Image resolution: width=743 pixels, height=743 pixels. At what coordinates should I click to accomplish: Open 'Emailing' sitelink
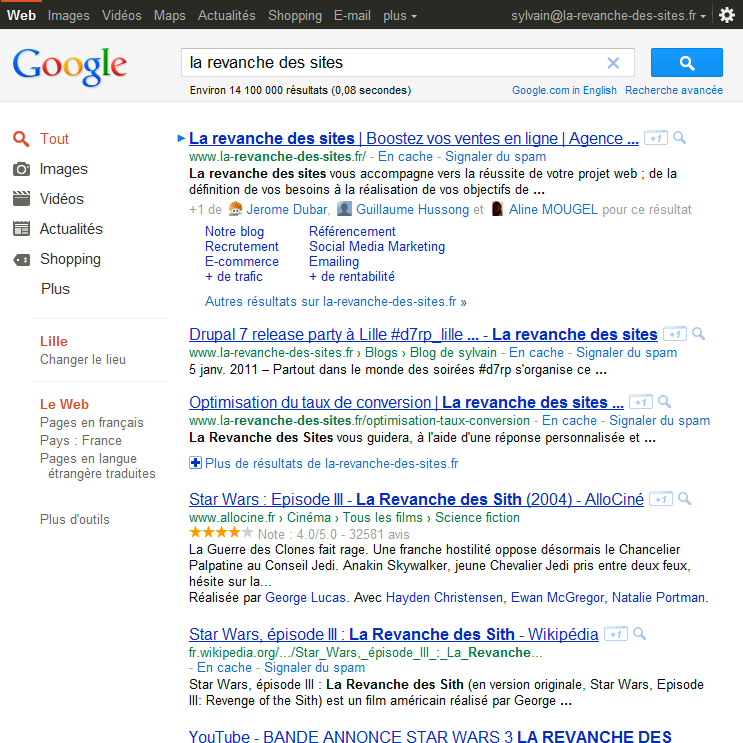tap(334, 262)
